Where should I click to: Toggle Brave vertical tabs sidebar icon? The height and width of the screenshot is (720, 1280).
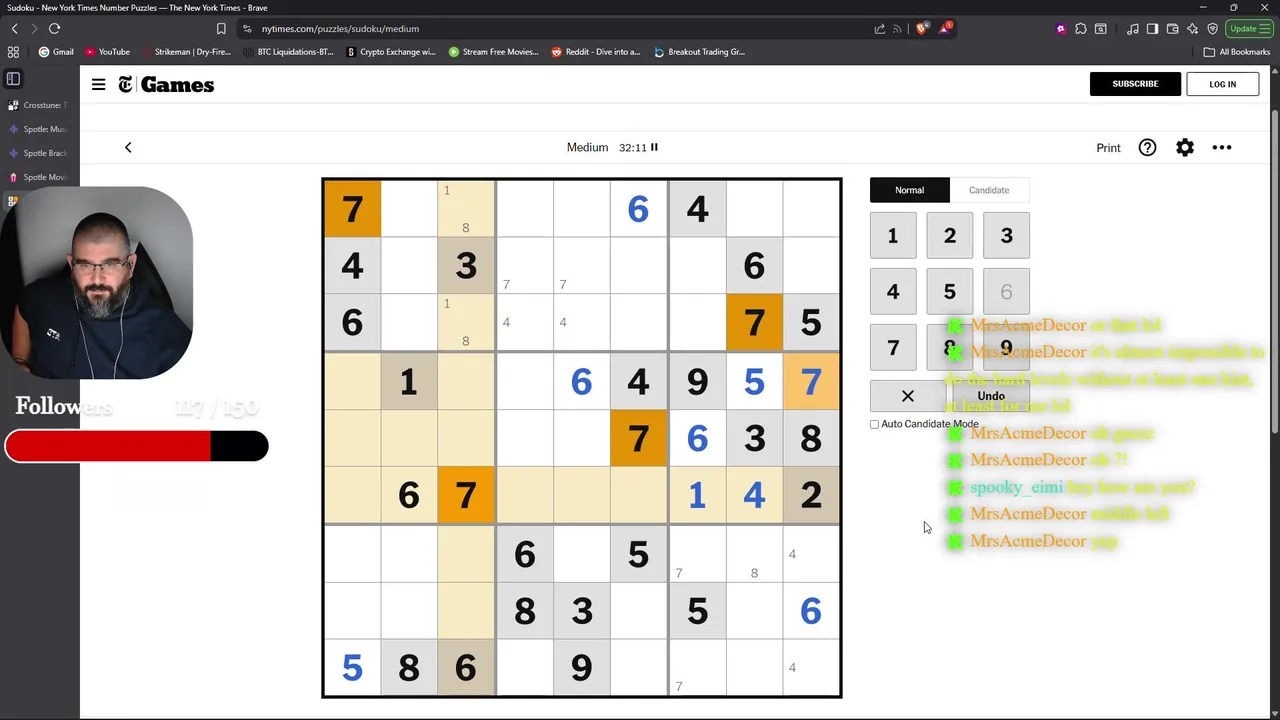[x=13, y=78]
